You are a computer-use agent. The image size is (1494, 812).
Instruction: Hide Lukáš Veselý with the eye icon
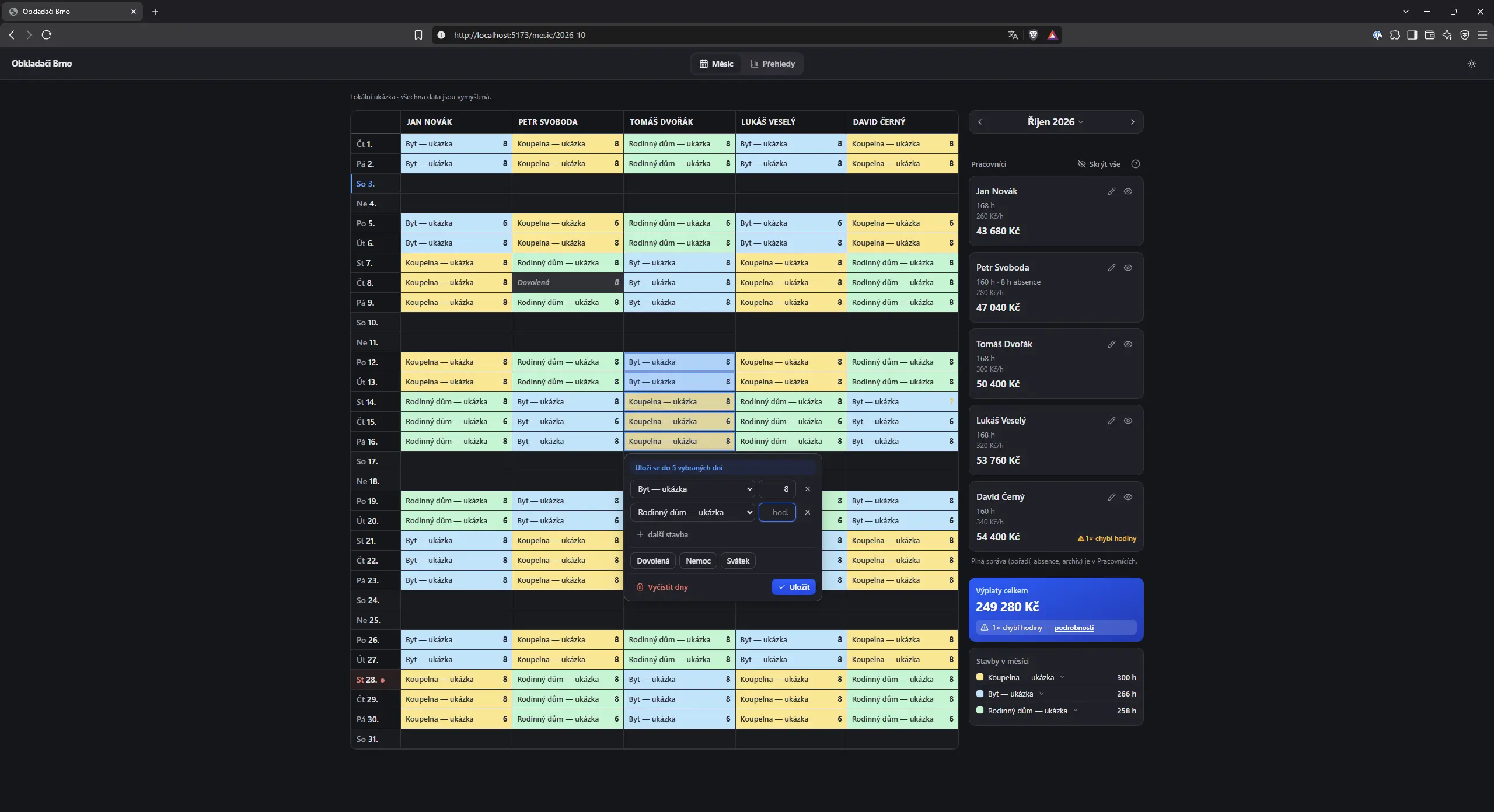click(x=1128, y=421)
